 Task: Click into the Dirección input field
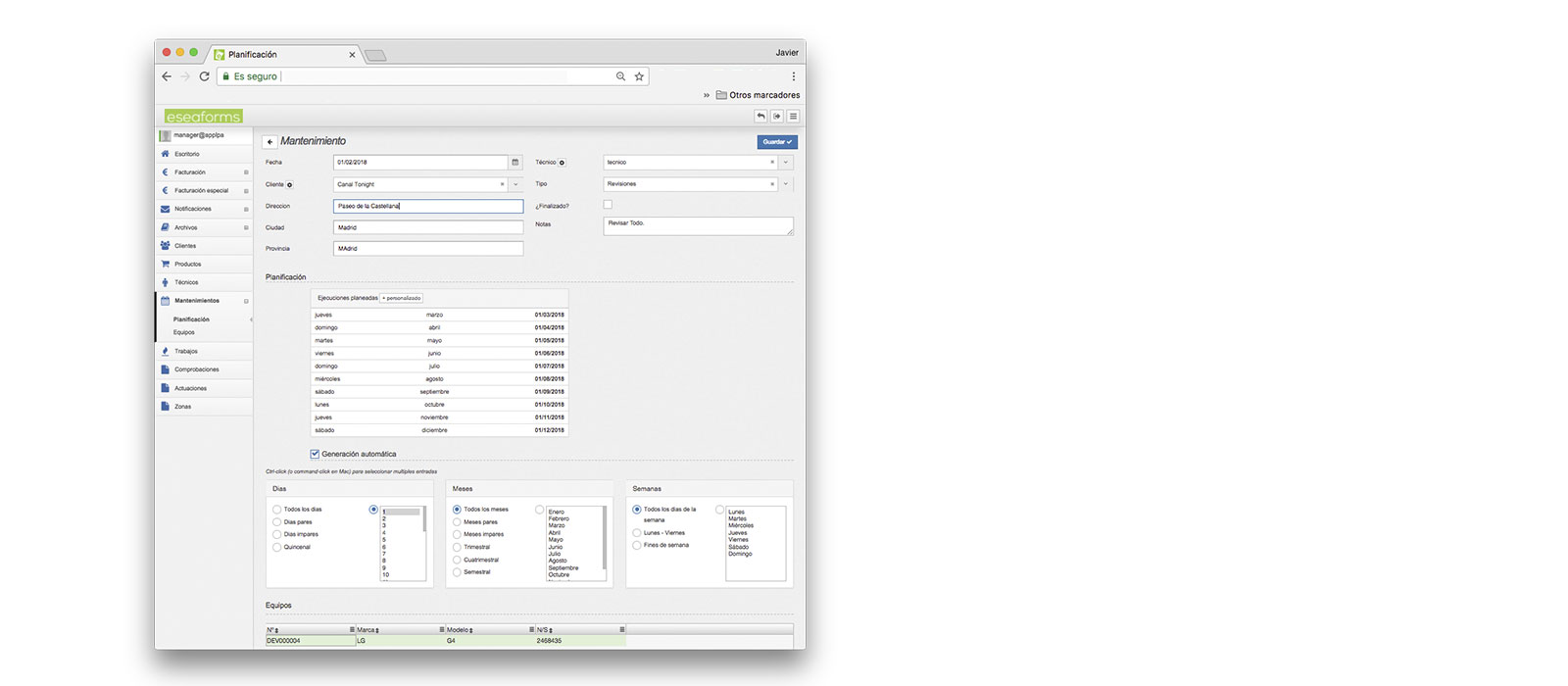(x=428, y=206)
